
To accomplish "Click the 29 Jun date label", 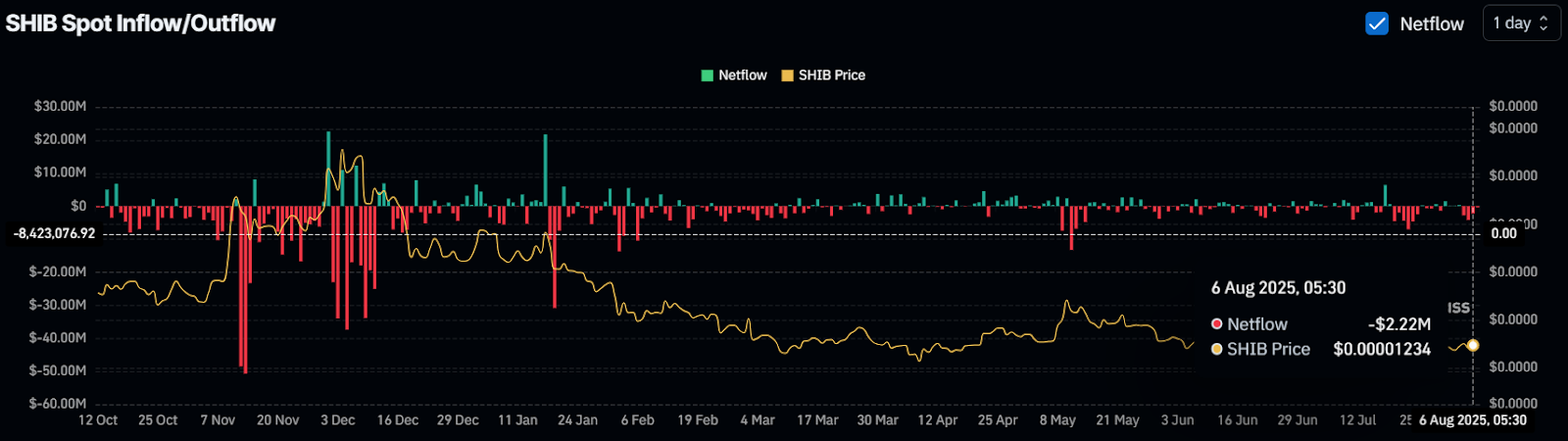I will [x=1297, y=419].
